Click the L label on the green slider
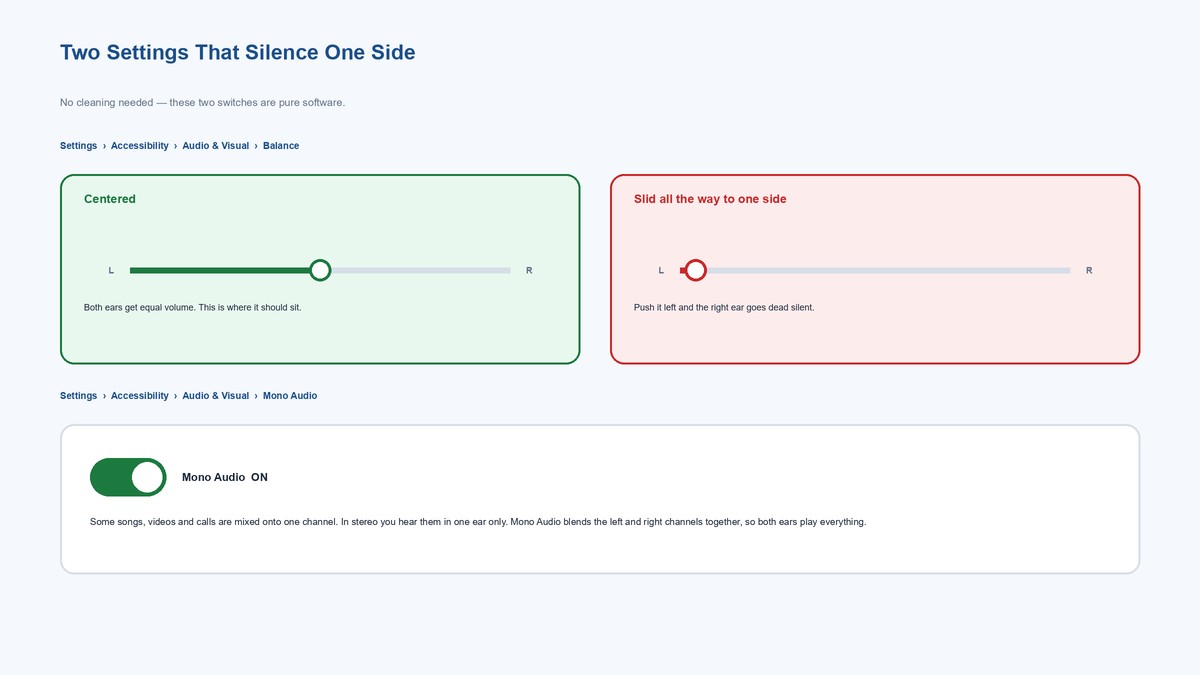1200x675 pixels. click(x=111, y=271)
